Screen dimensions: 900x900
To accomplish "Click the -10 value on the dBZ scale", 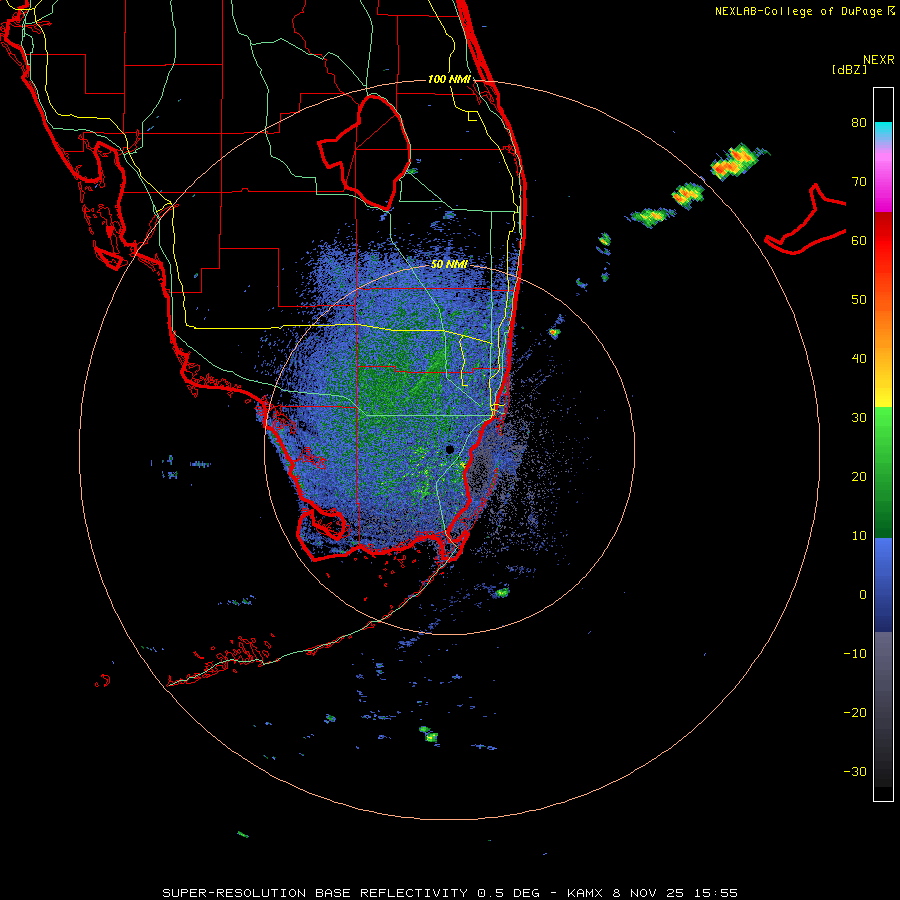I will pyautogui.click(x=855, y=654).
